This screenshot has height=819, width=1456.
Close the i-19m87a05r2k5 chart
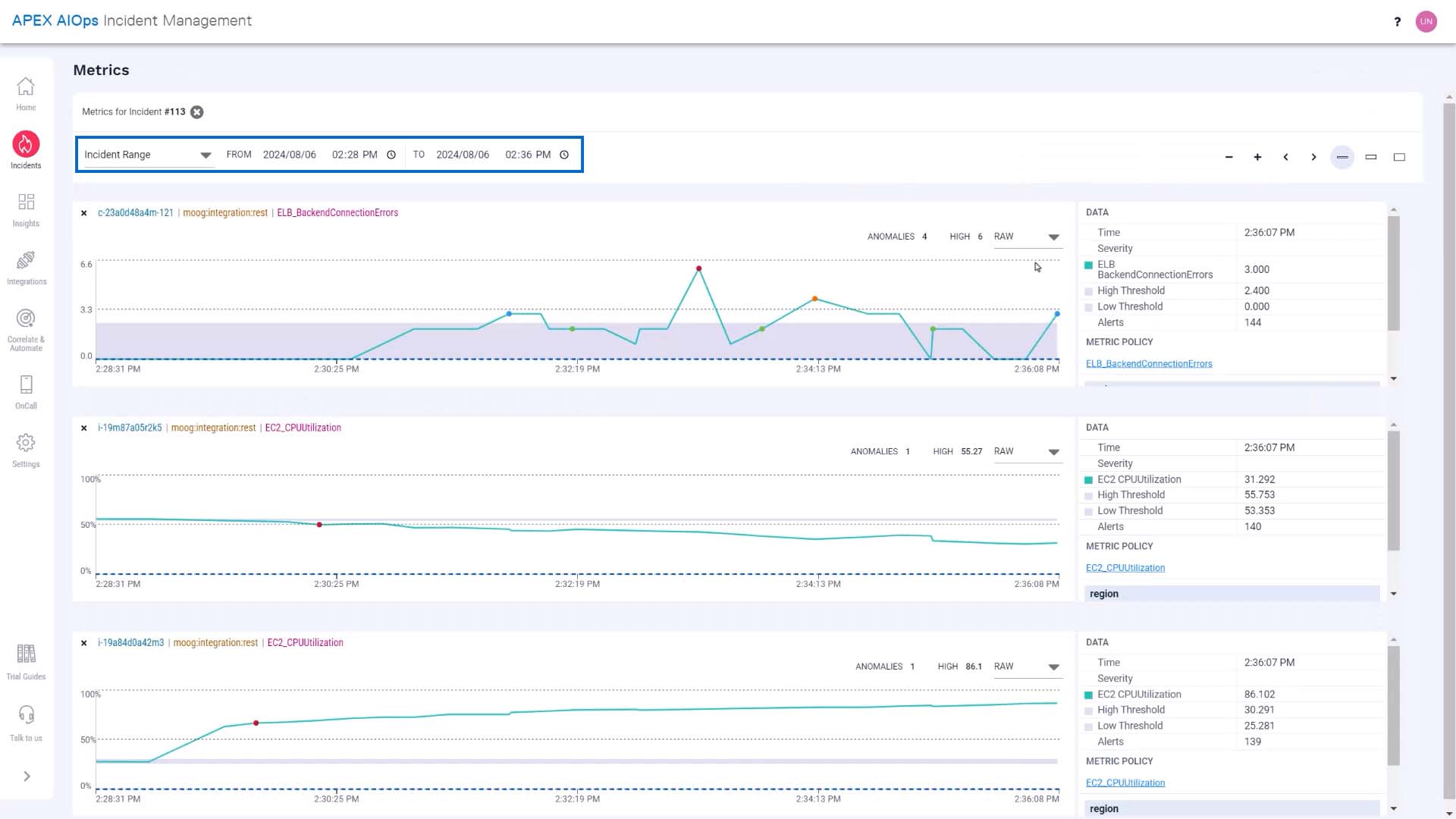tap(84, 428)
